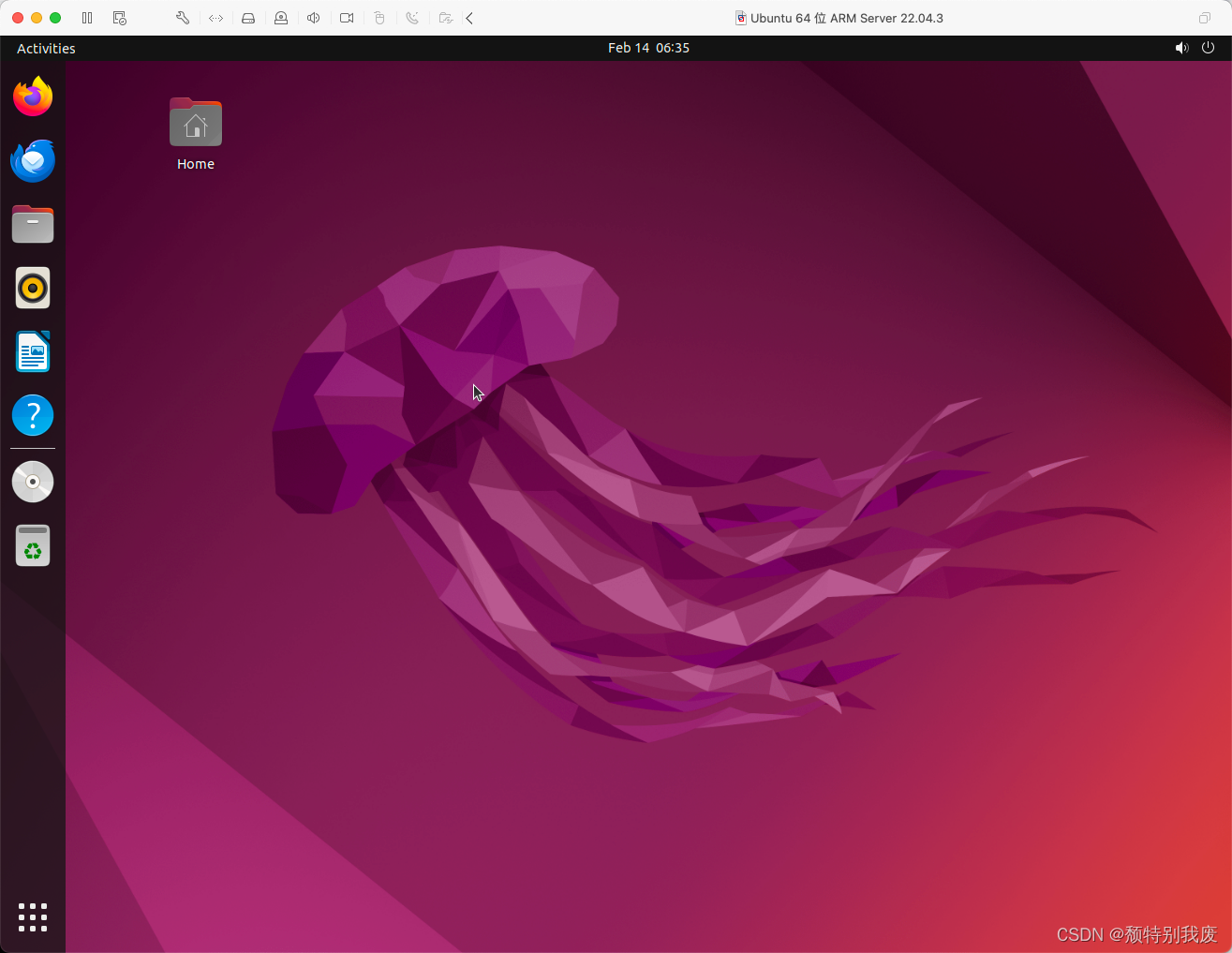Screen dimensions: 1232x953
Task: Click the VM snapshot toolbar icon
Action: 119,18
